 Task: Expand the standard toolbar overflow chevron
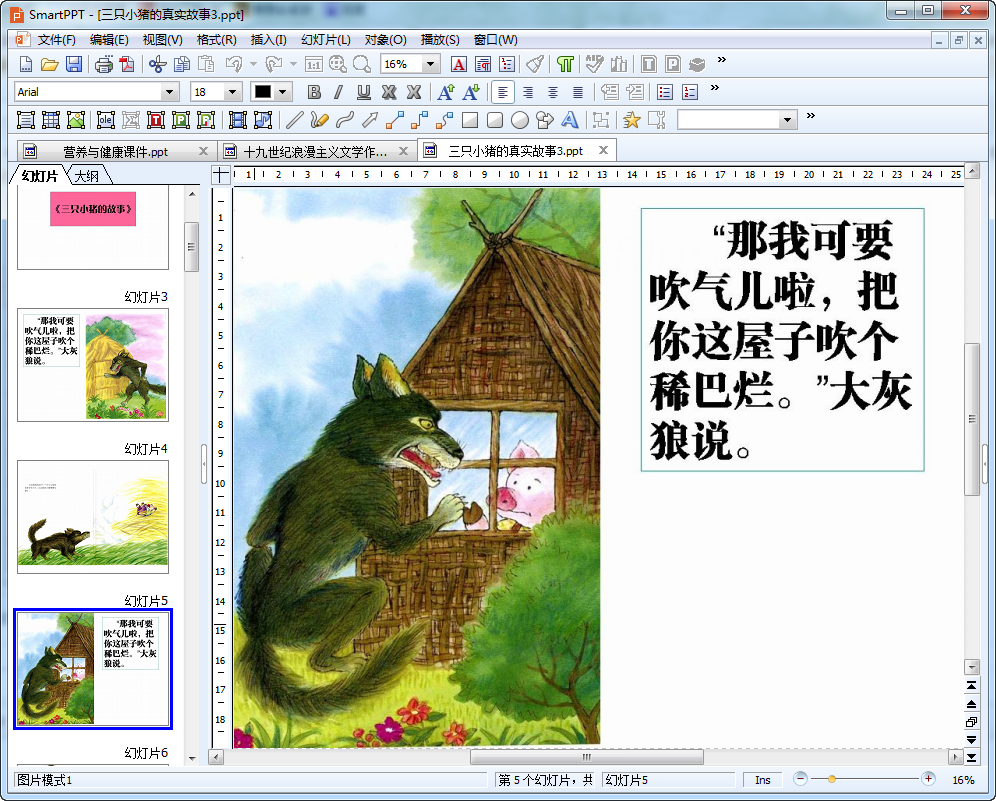pos(722,60)
